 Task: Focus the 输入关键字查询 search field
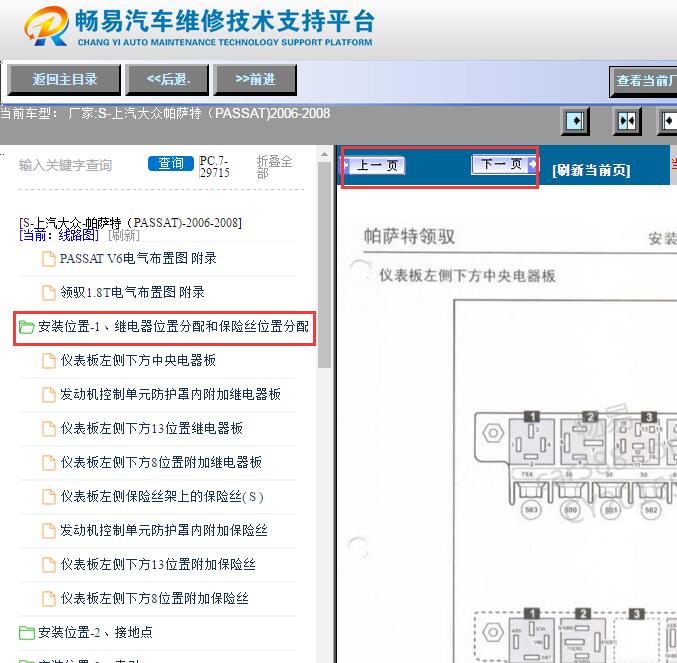pyautogui.click(x=80, y=165)
